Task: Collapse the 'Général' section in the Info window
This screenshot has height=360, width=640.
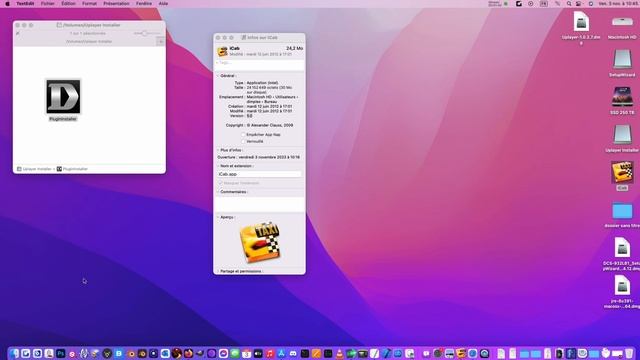Action: click(218, 76)
